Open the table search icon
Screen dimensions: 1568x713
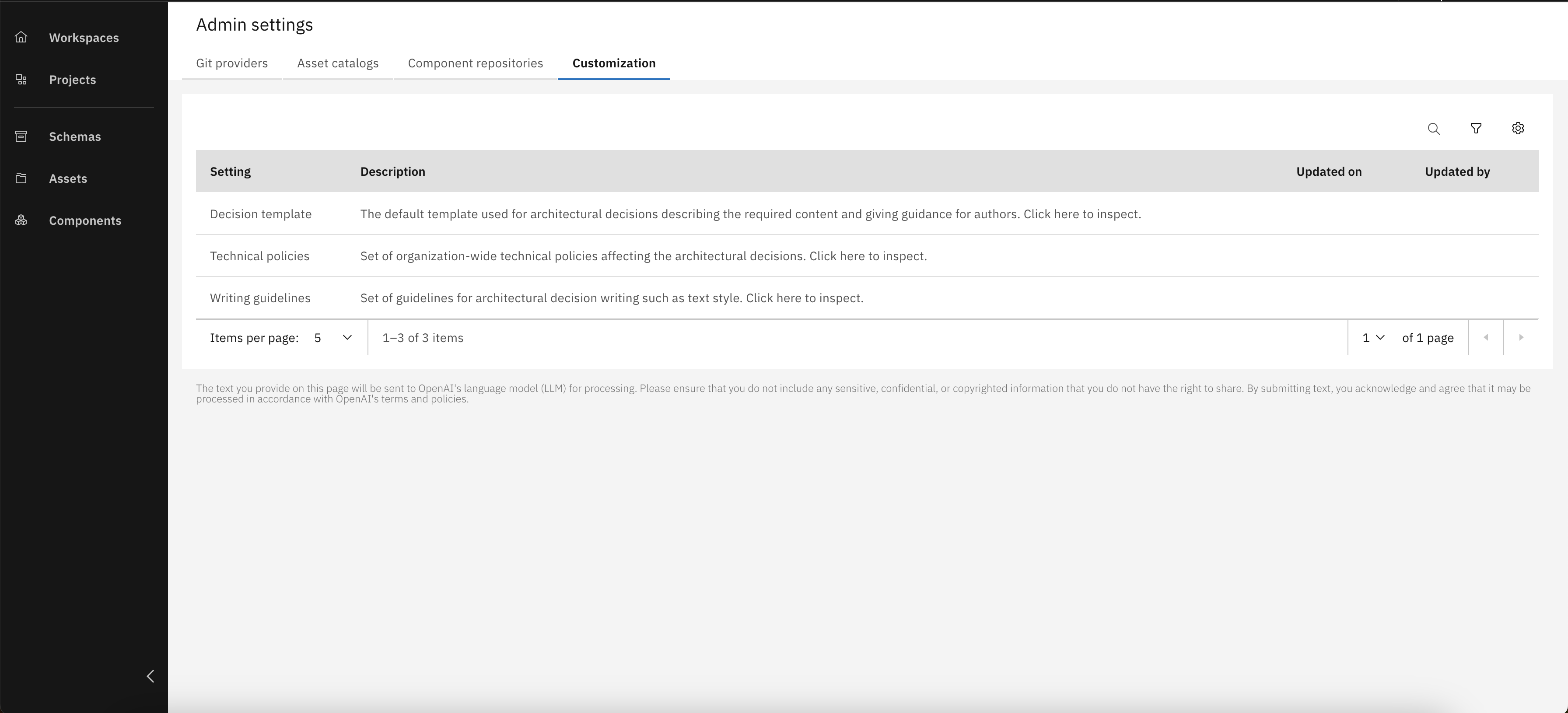click(1434, 128)
